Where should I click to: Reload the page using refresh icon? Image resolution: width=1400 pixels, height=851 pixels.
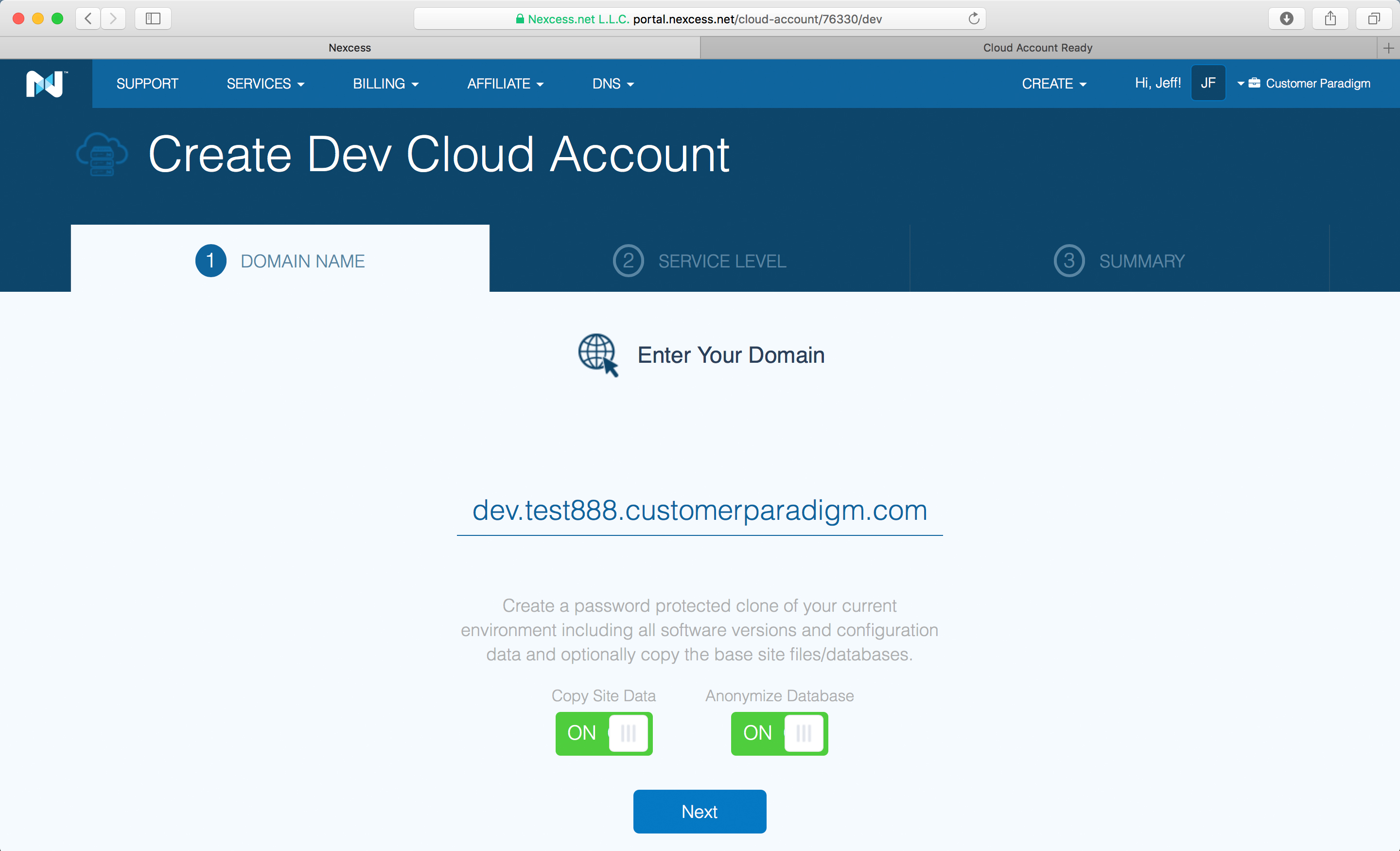[974, 19]
